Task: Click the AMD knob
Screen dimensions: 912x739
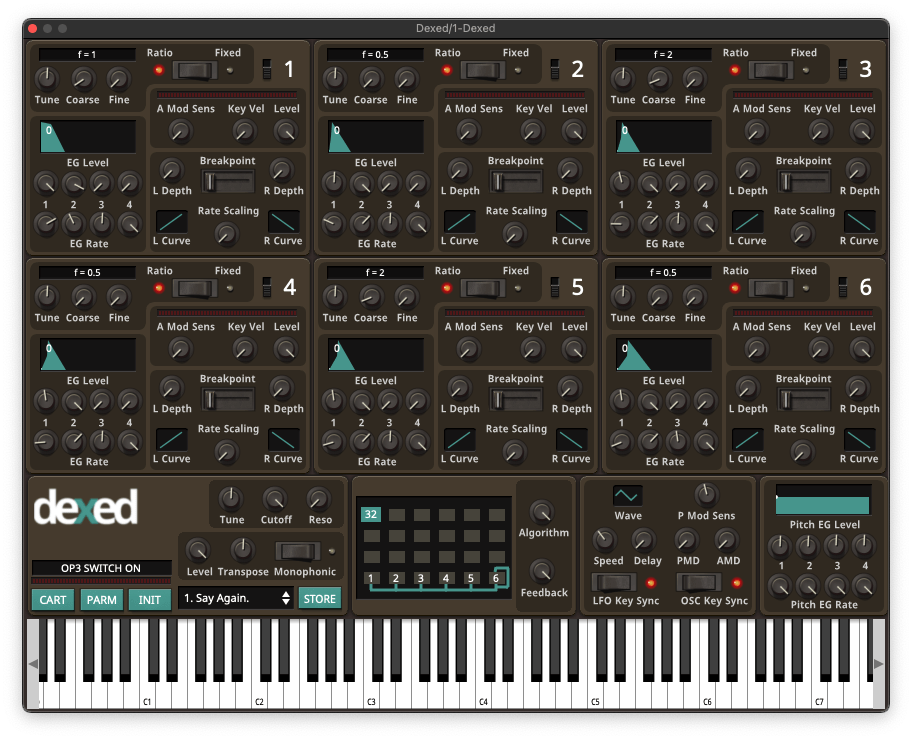Action: [726, 540]
